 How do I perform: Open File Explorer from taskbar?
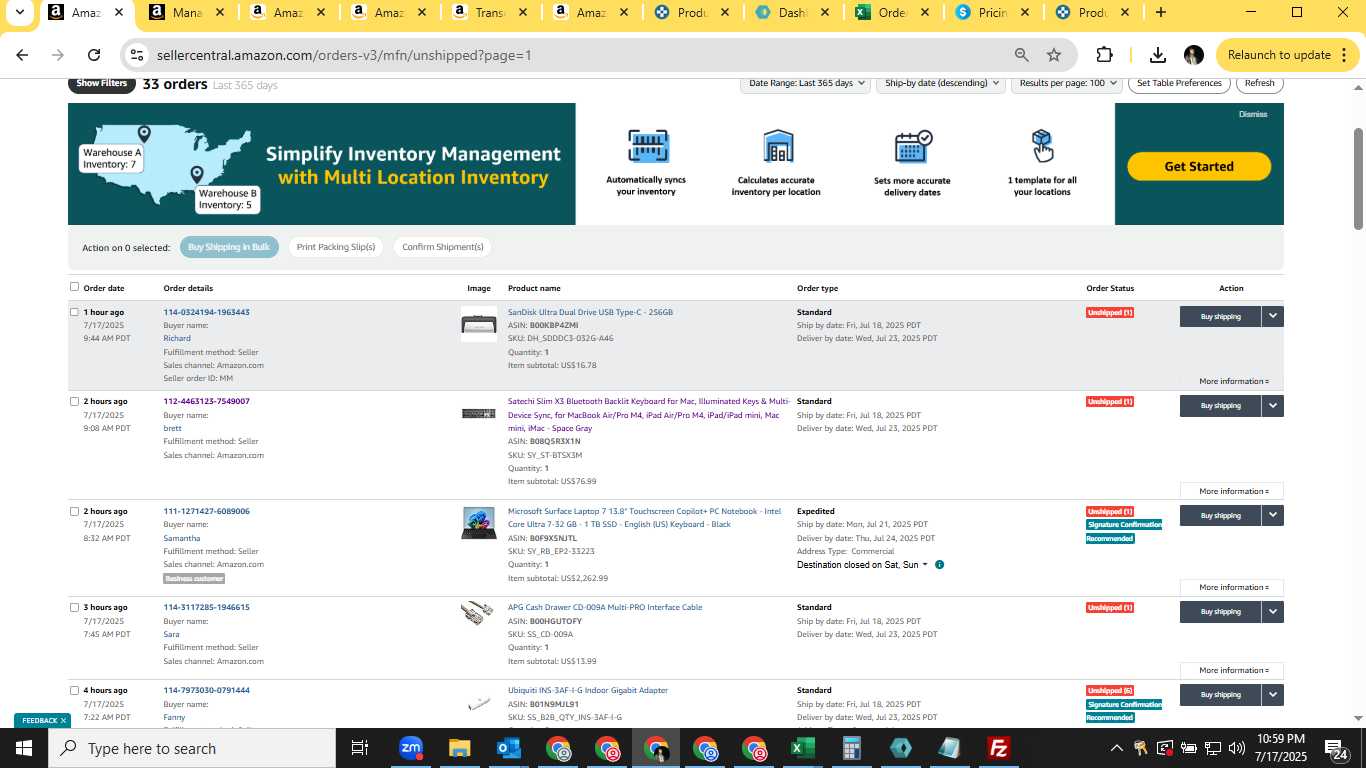coord(459,748)
